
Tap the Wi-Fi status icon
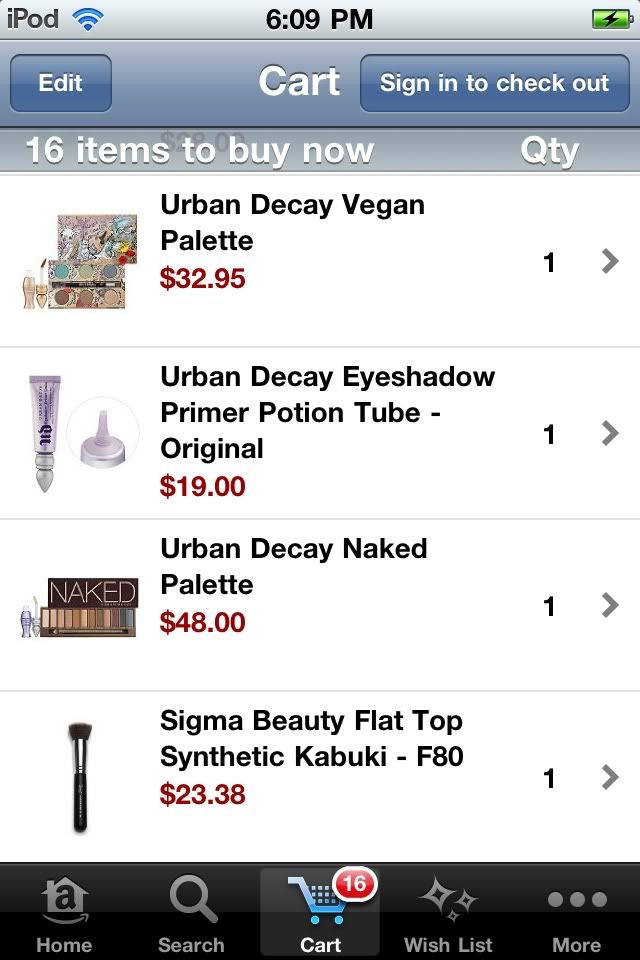tap(88, 20)
